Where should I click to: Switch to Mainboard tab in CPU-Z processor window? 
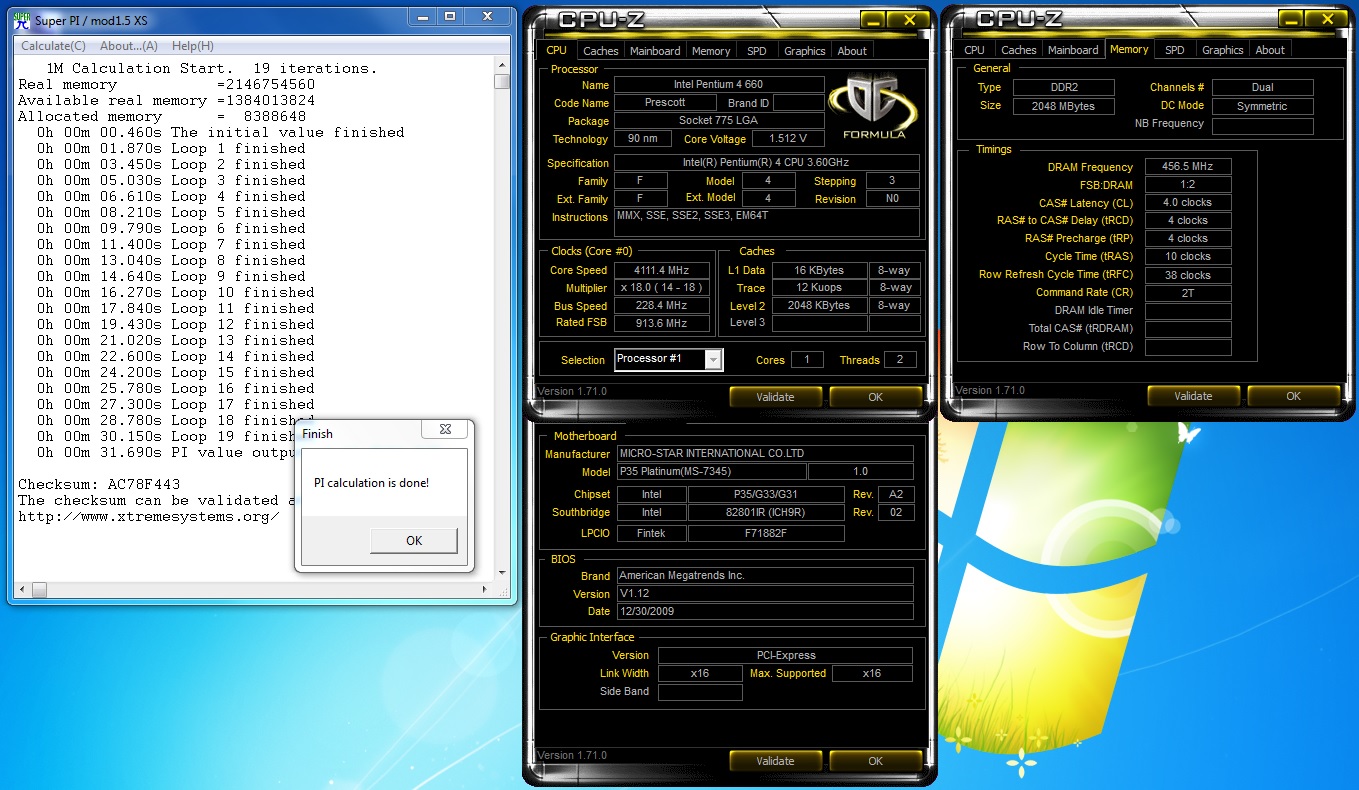click(x=656, y=50)
